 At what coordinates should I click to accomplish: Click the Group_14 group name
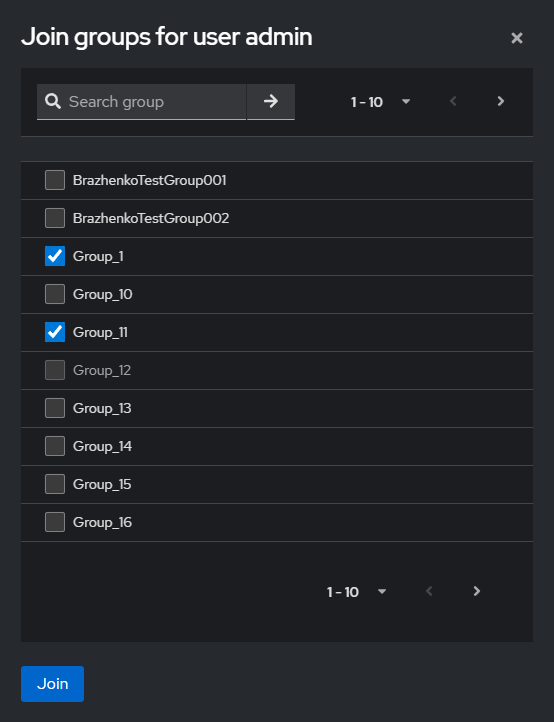[102, 446]
